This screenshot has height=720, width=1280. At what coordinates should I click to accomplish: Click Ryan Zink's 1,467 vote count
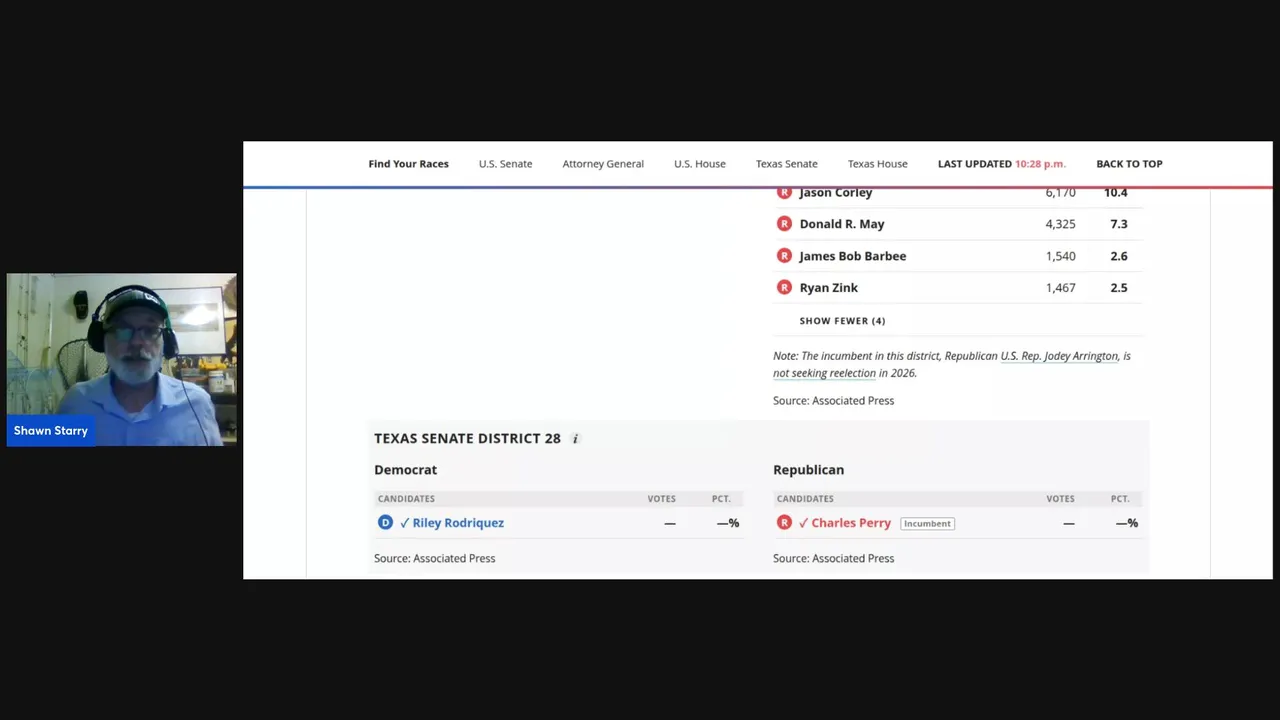tap(1060, 288)
